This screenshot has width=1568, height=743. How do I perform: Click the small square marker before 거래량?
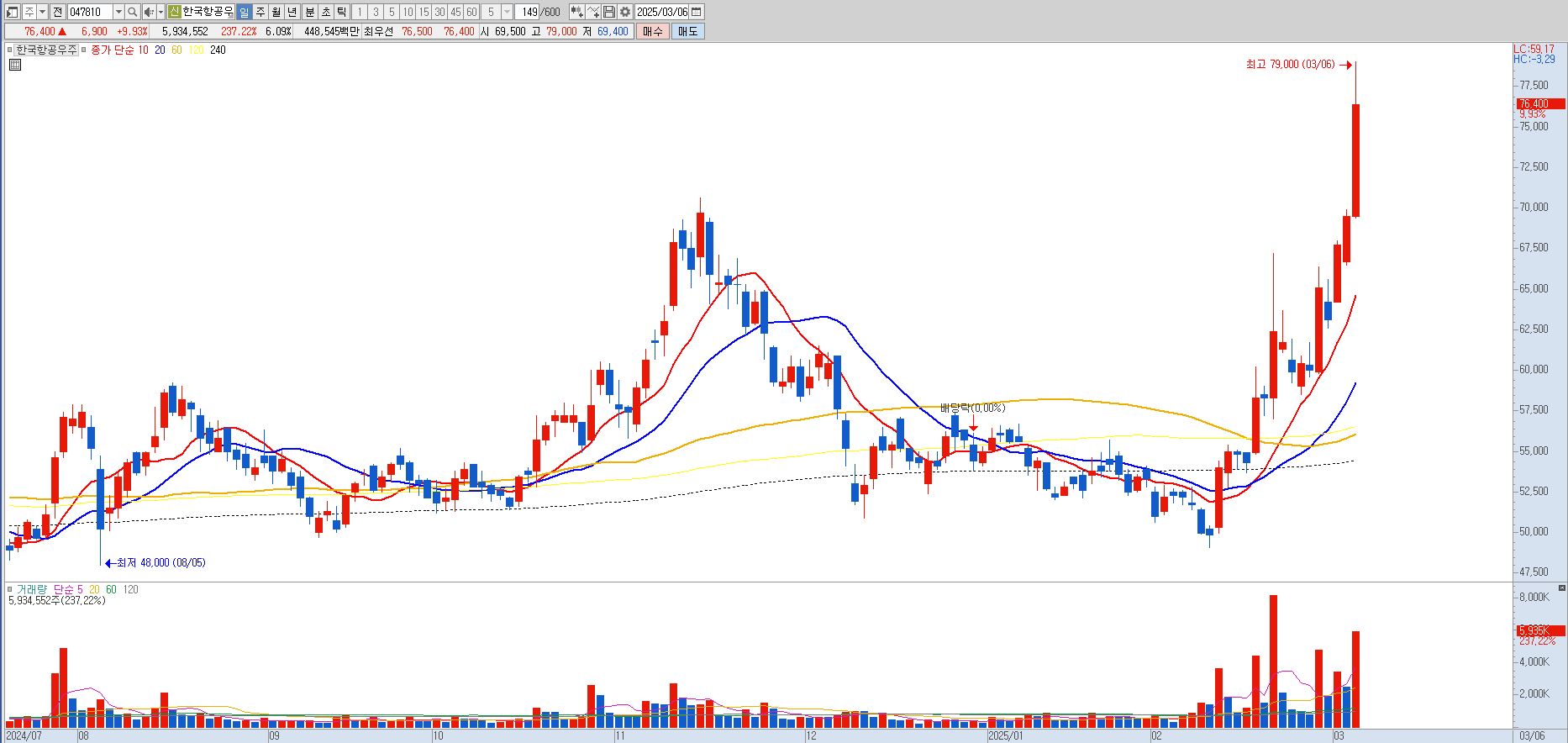coord(10,589)
